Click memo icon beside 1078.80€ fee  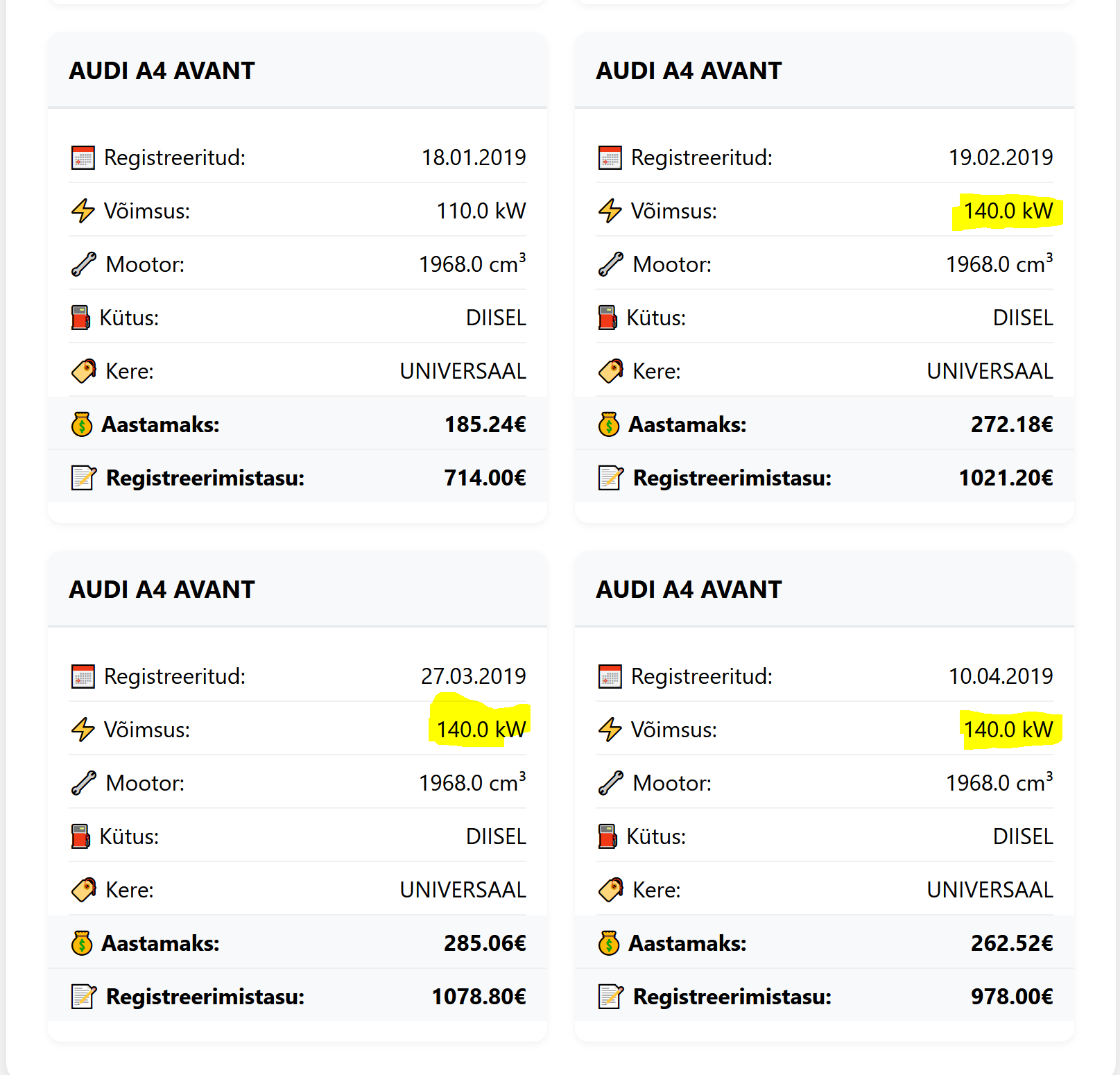point(83,997)
